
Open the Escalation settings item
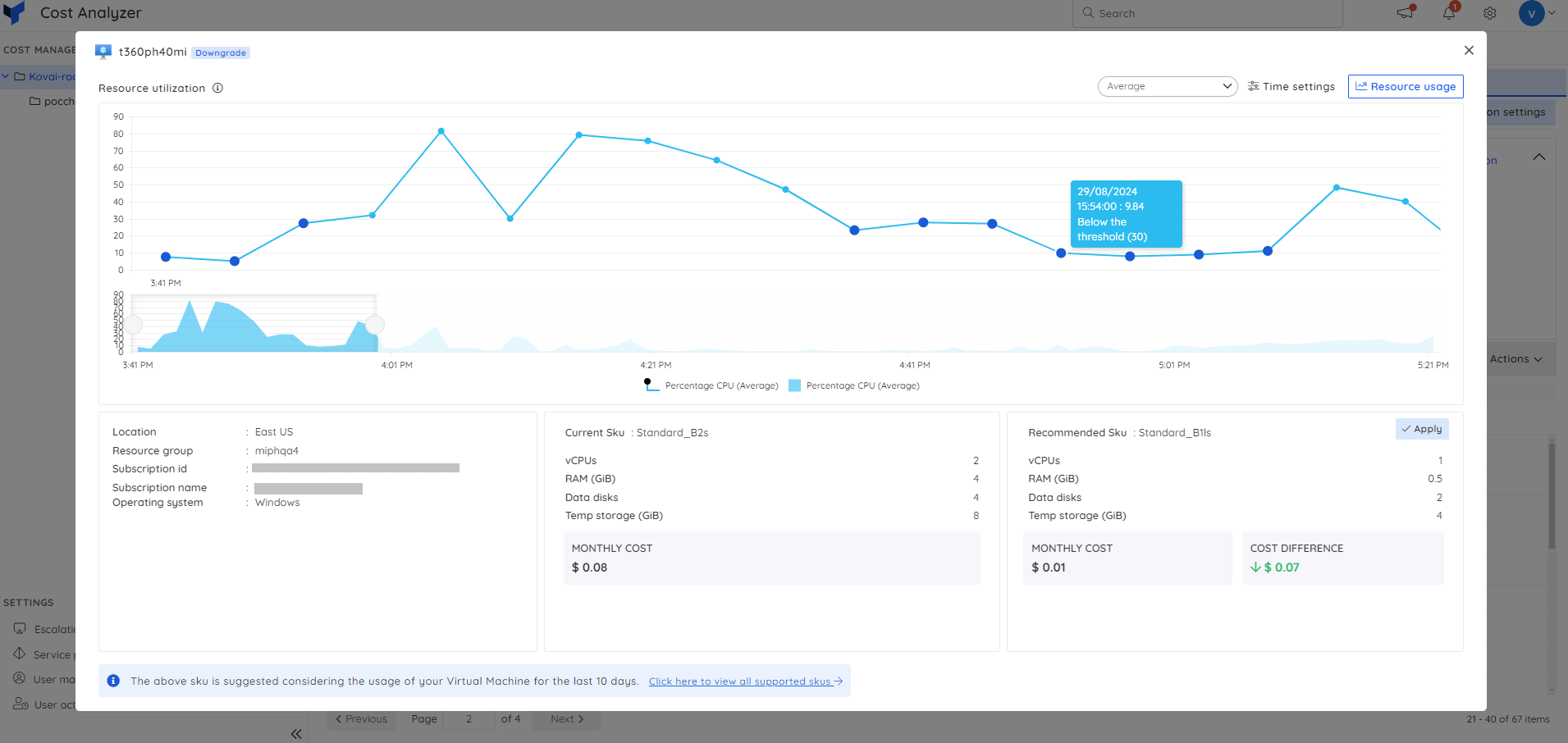tap(45, 629)
